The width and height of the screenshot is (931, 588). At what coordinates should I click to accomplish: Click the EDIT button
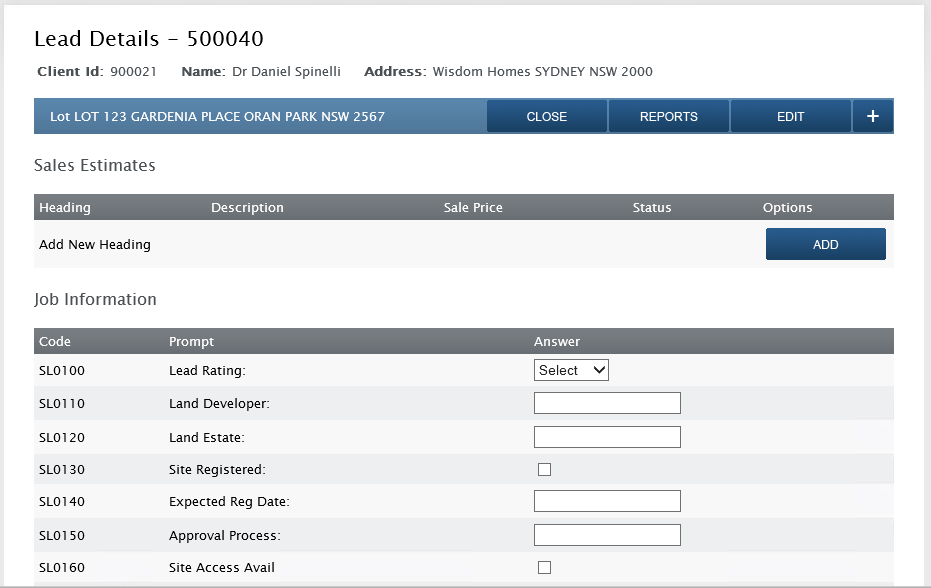(791, 116)
